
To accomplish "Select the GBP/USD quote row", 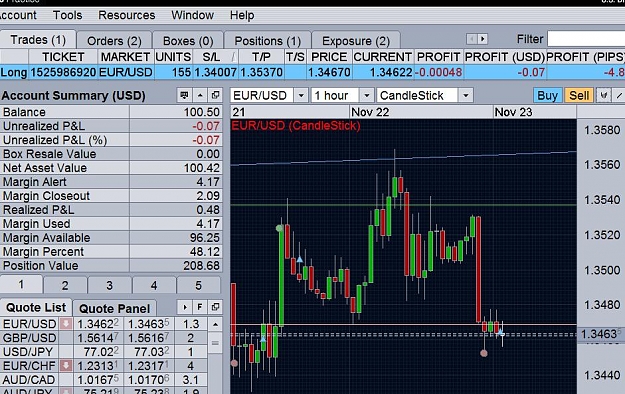I will [104, 338].
